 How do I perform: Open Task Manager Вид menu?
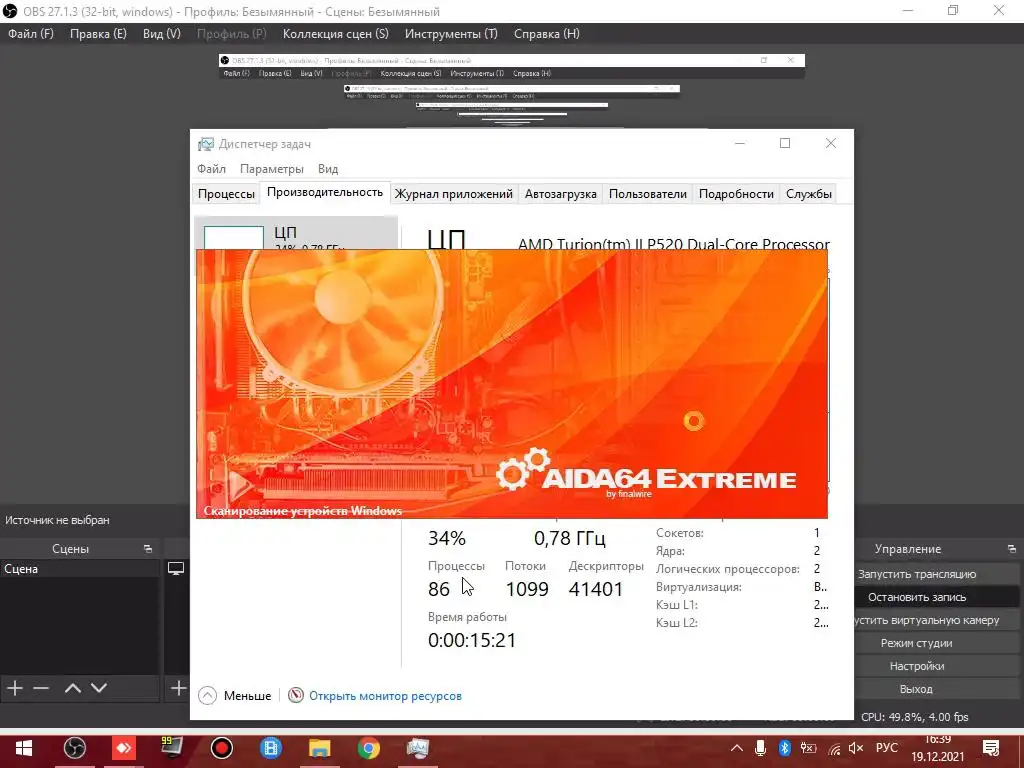[328, 168]
